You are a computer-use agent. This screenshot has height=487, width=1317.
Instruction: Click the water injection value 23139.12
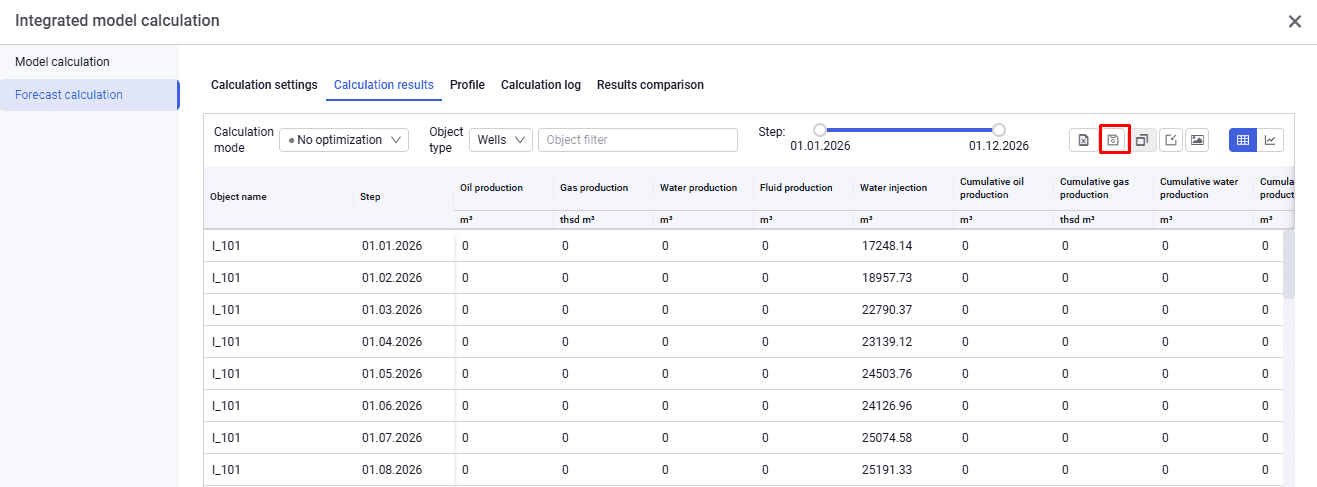click(x=887, y=342)
